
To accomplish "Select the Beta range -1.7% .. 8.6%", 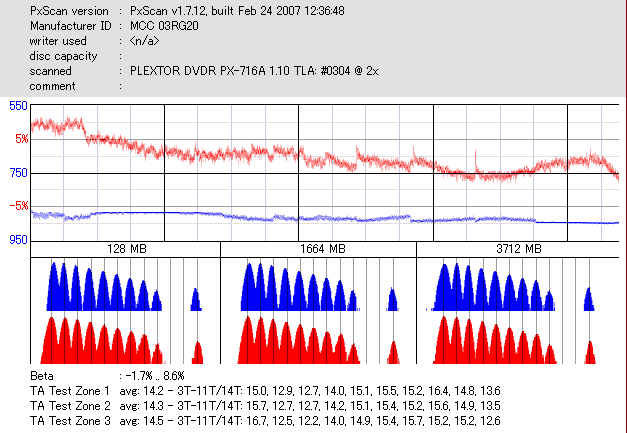I will click(155, 376).
